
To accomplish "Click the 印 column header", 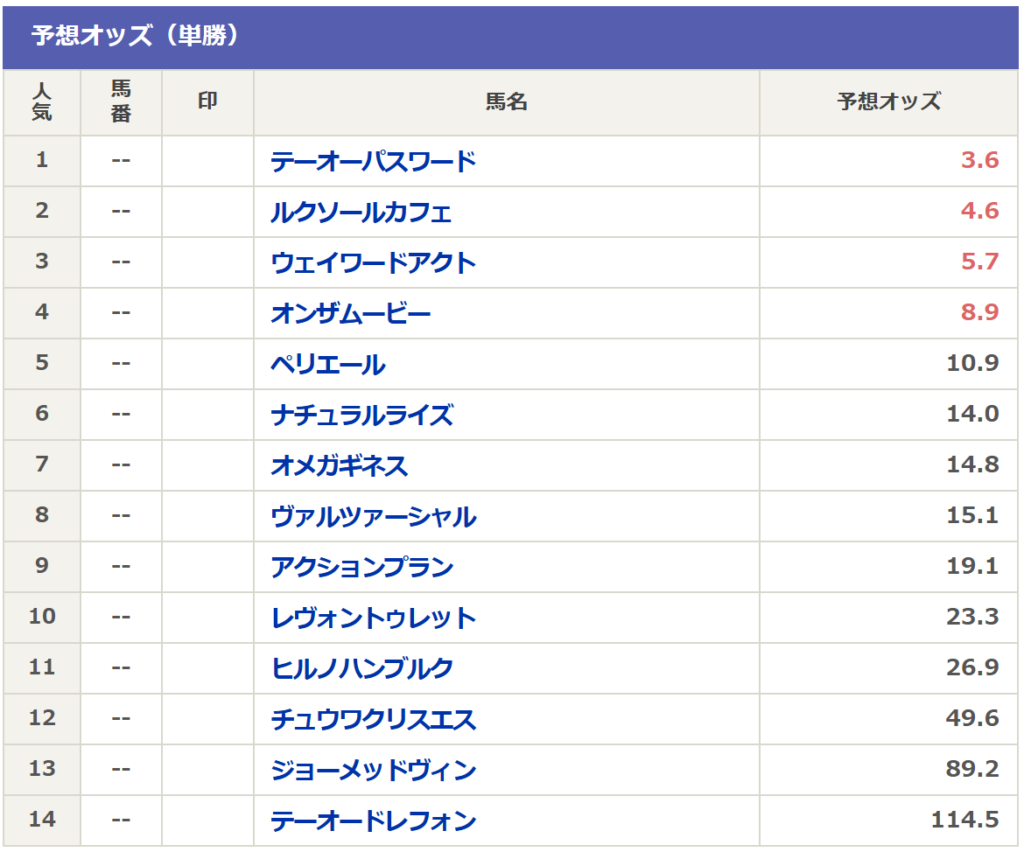I will tap(208, 102).
